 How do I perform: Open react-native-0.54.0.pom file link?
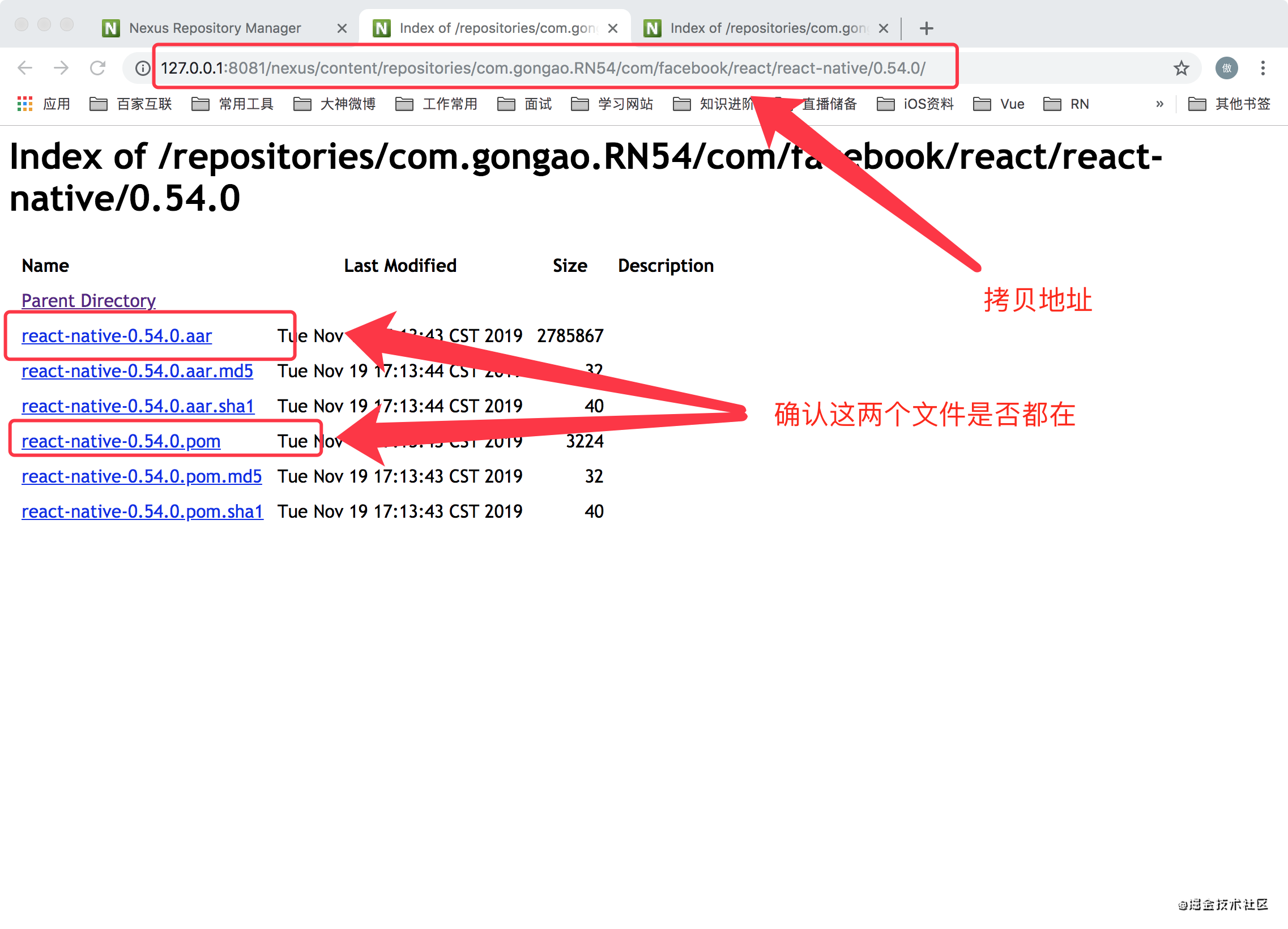121,441
